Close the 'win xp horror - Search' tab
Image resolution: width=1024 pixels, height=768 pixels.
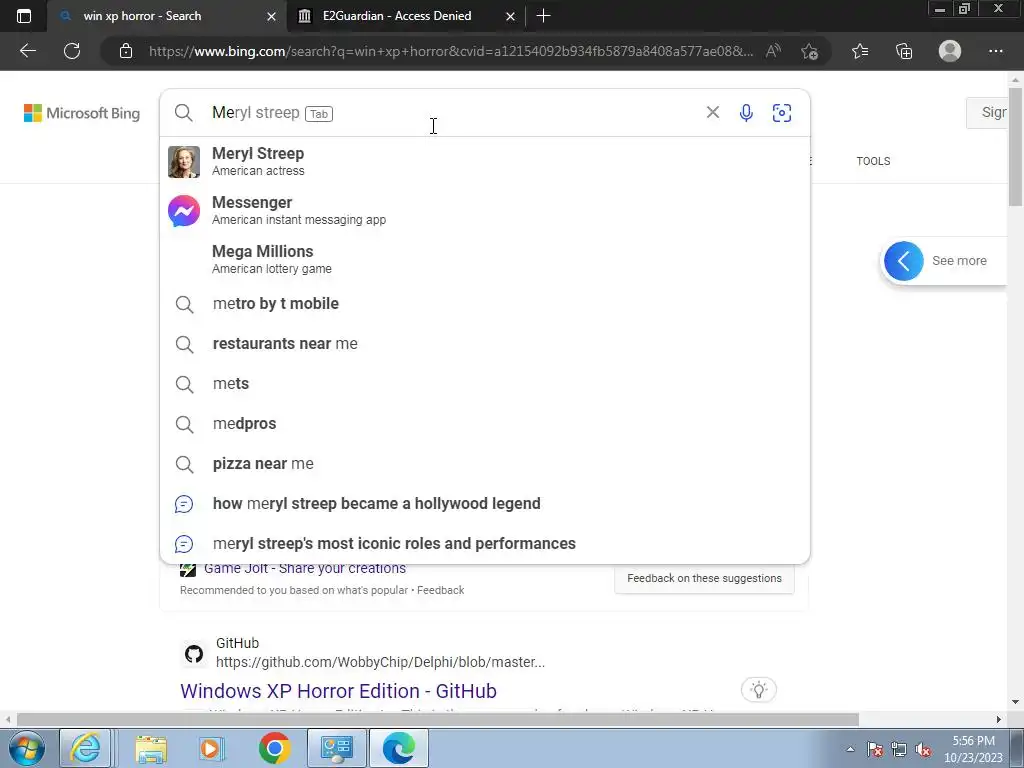point(272,16)
